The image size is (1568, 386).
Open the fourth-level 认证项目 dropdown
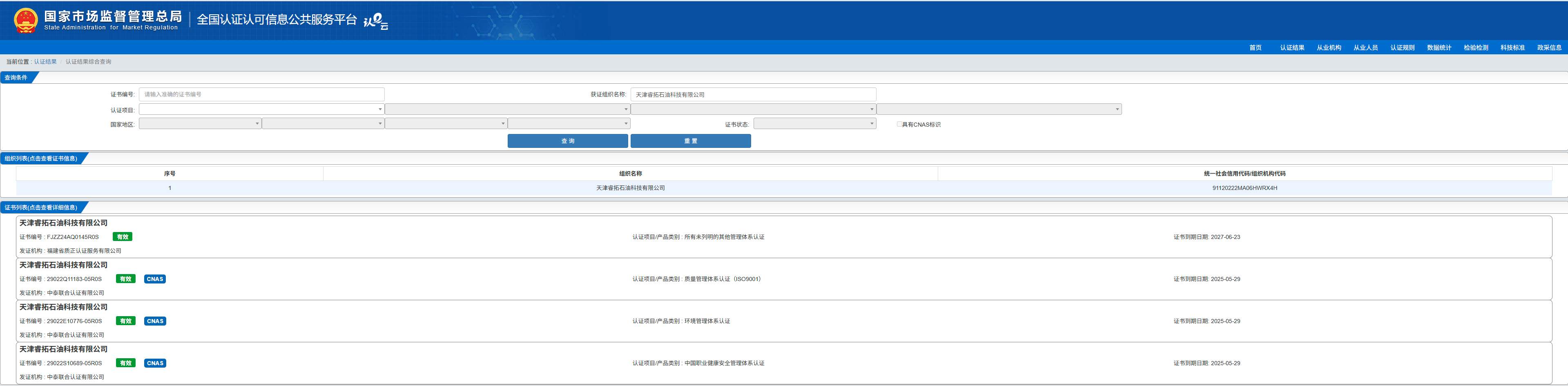point(999,109)
